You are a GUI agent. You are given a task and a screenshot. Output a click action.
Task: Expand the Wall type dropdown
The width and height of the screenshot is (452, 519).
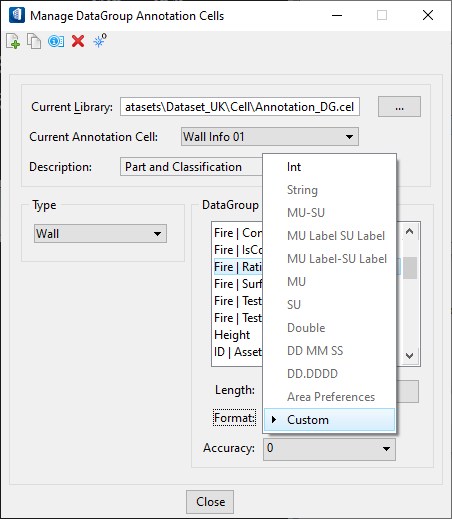[x=100, y=234]
